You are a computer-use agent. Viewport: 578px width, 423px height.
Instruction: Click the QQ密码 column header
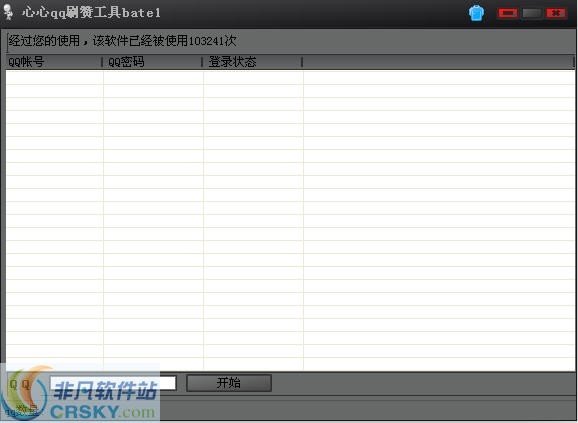pos(152,62)
